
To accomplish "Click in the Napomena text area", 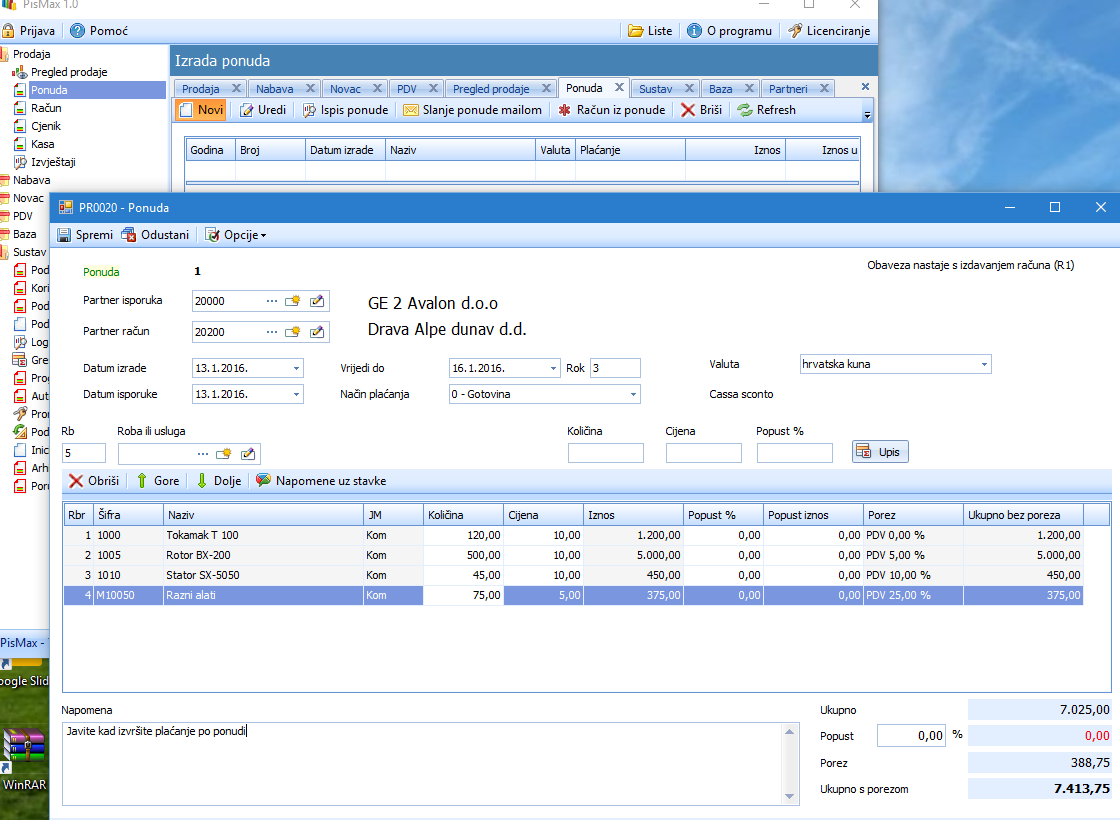I will point(421,764).
